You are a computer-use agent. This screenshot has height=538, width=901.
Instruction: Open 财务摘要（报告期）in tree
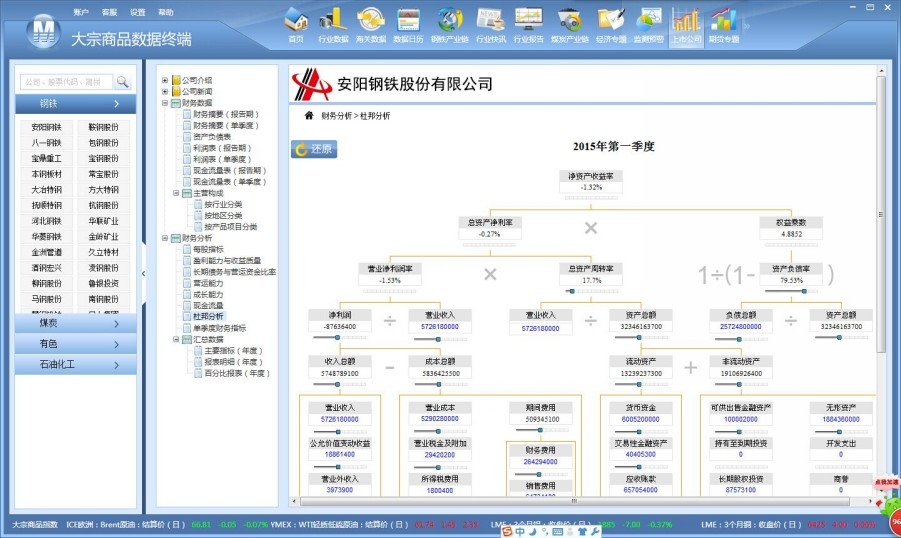[x=226, y=114]
